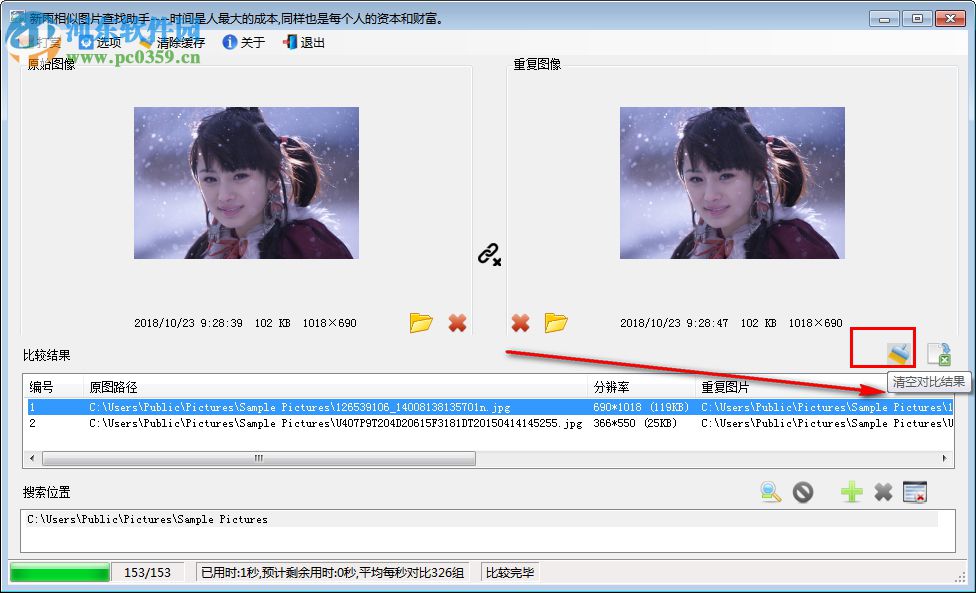976x593 pixels.
Task: Open the original image's folder icon
Action: tap(421, 323)
